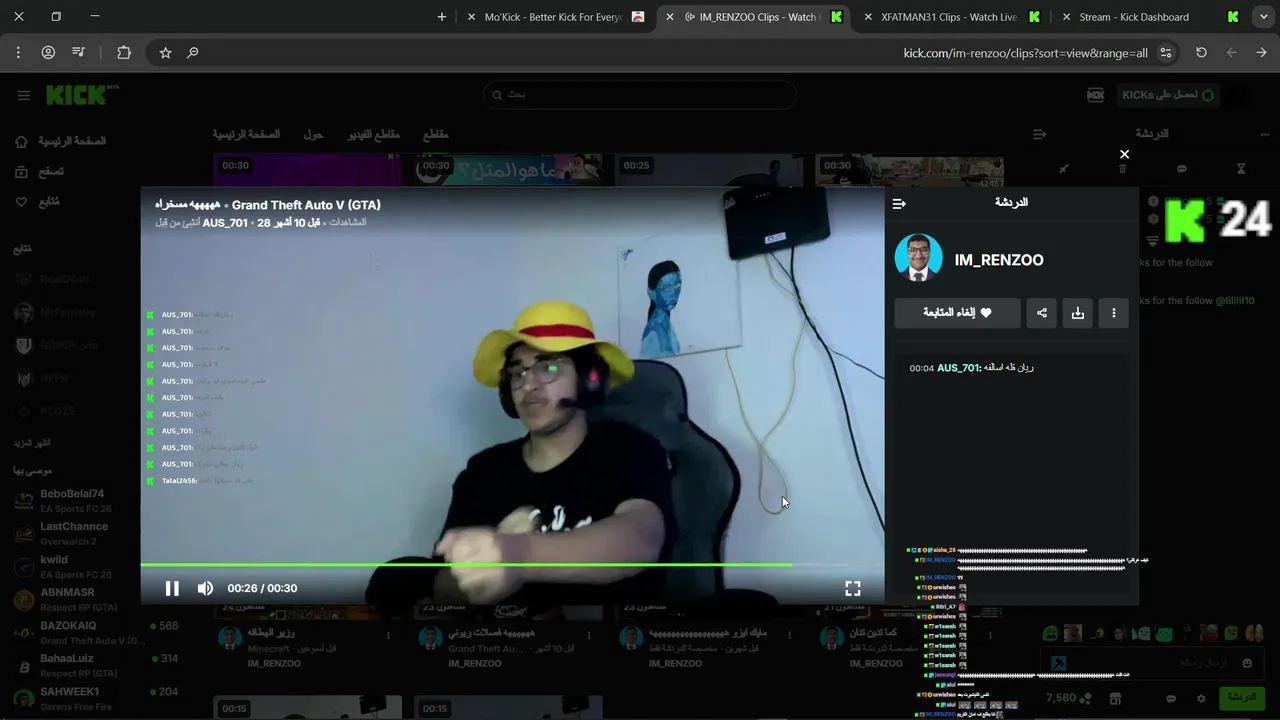Image resolution: width=1280 pixels, height=720 pixels.
Task: Open the clip more options menu
Action: [x=1114, y=313]
